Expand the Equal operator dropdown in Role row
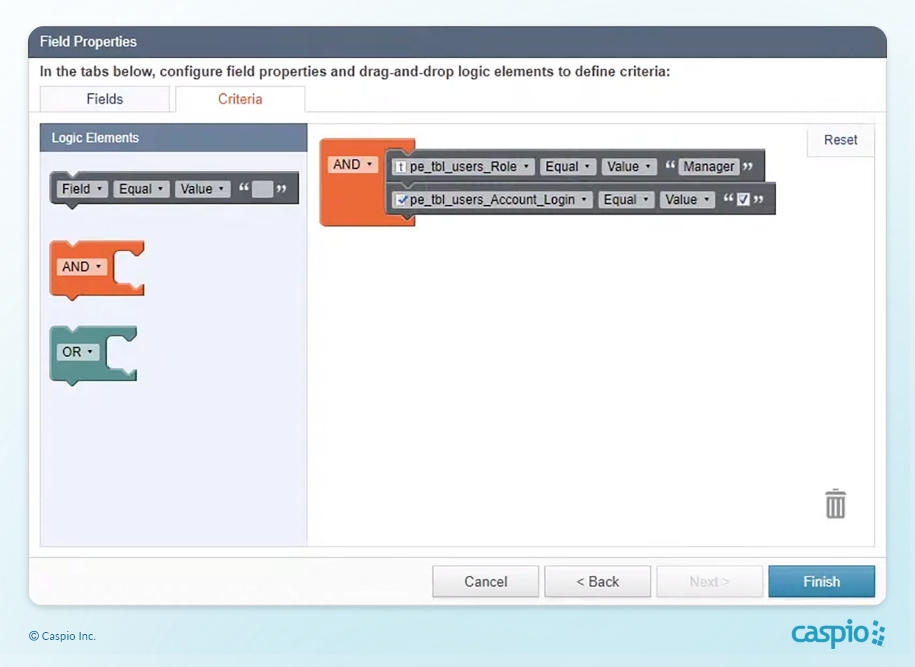Screen dimensions: 915x667 pos(569,167)
